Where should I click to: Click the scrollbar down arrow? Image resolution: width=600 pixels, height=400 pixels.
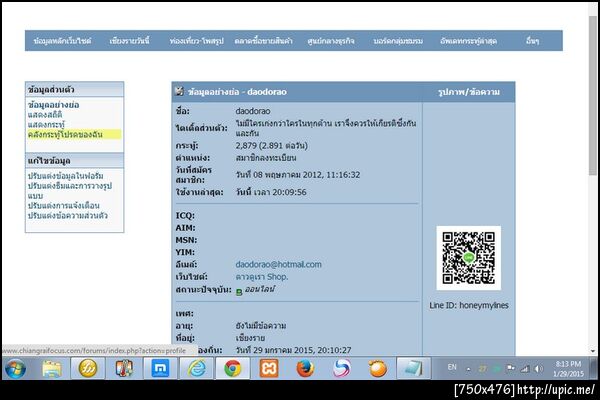coord(593,351)
